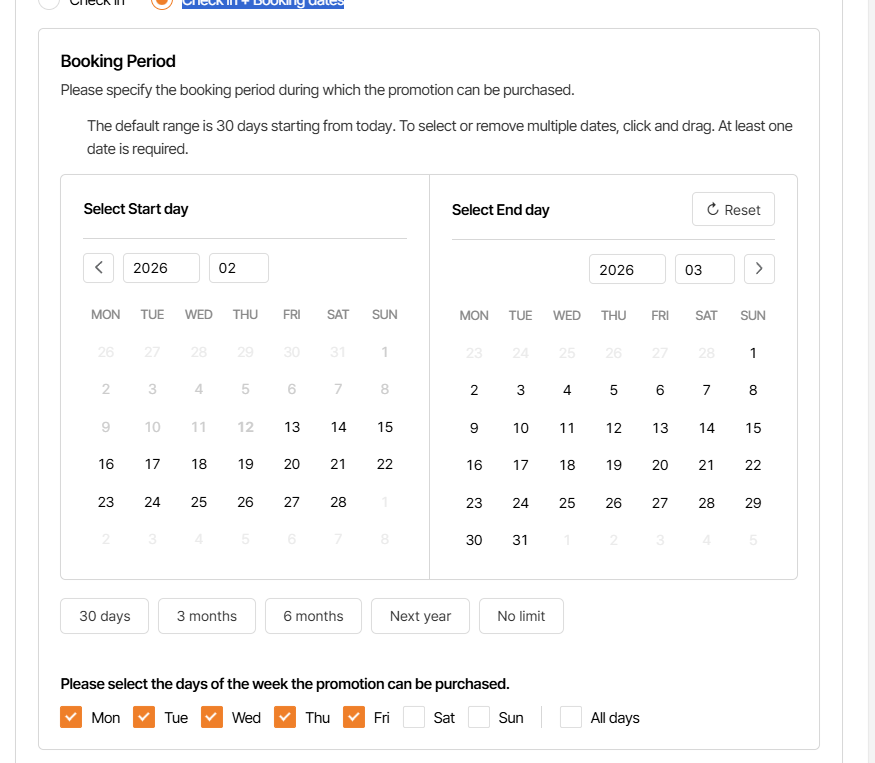Viewport: 875px width, 763px height.
Task: Select the Check in + Booking dates radio
Action: click(x=162, y=3)
